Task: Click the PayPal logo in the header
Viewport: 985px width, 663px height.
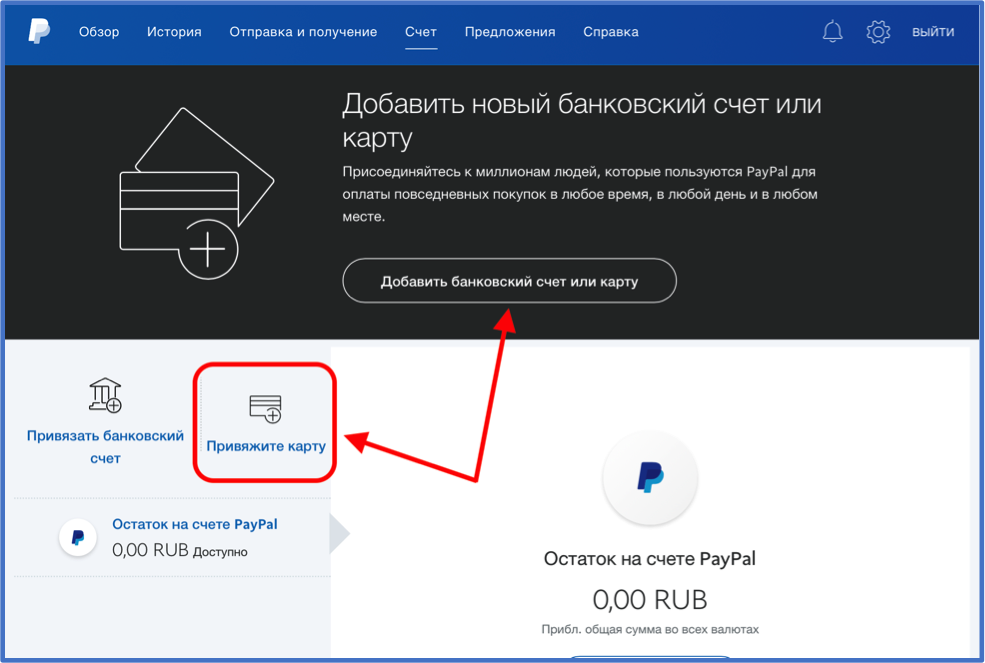Action: coord(39,32)
